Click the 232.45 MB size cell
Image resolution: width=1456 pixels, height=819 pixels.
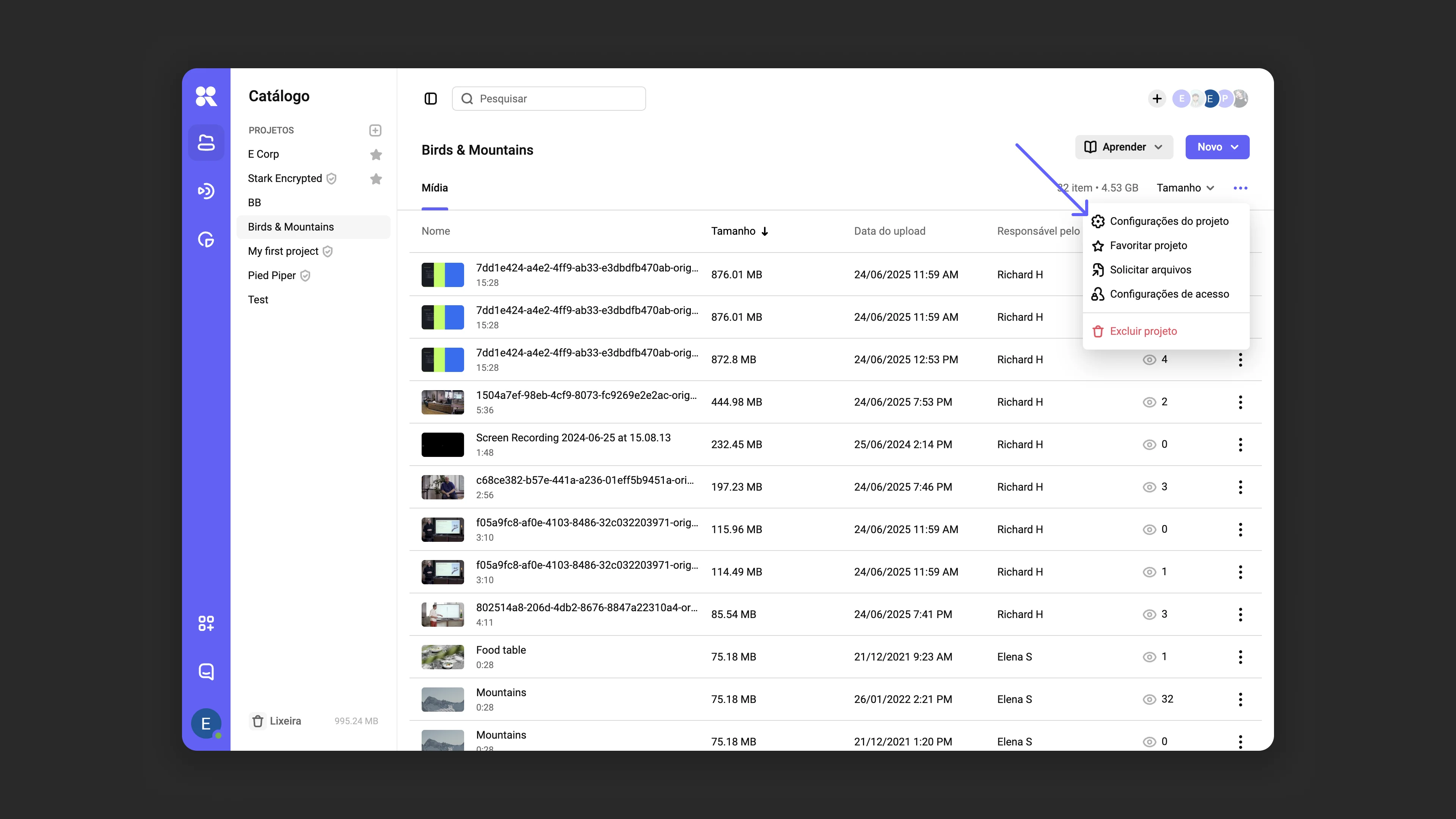pyautogui.click(x=736, y=445)
